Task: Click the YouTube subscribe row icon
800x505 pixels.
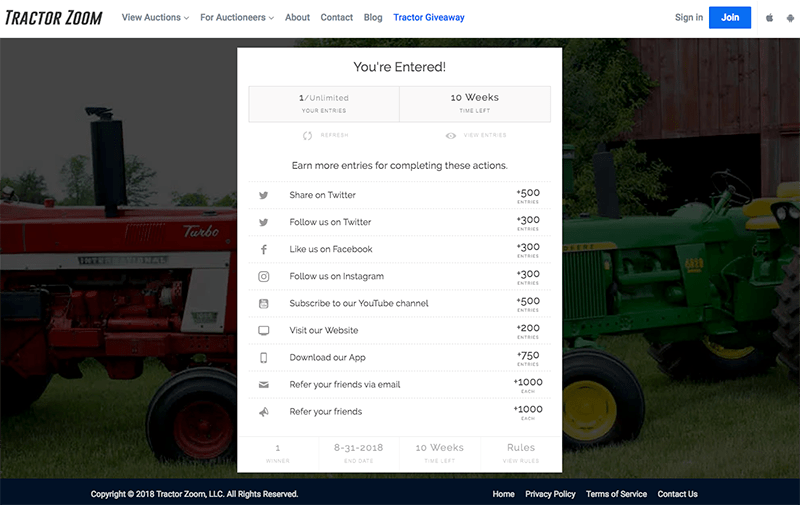Action: [x=263, y=304]
